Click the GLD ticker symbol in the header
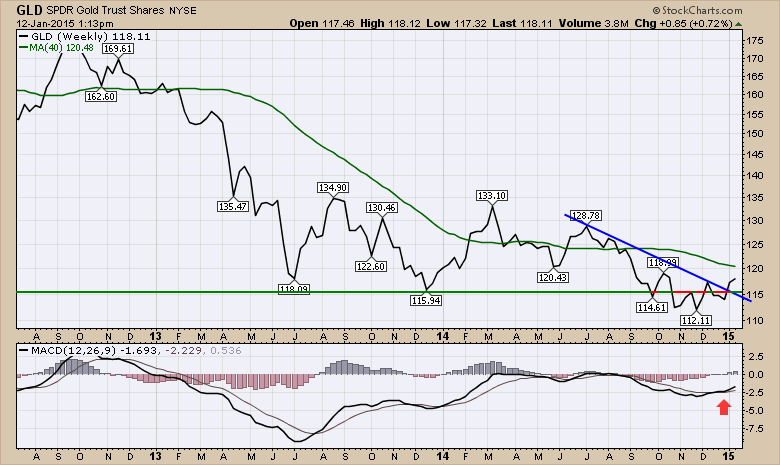 click(x=29, y=10)
